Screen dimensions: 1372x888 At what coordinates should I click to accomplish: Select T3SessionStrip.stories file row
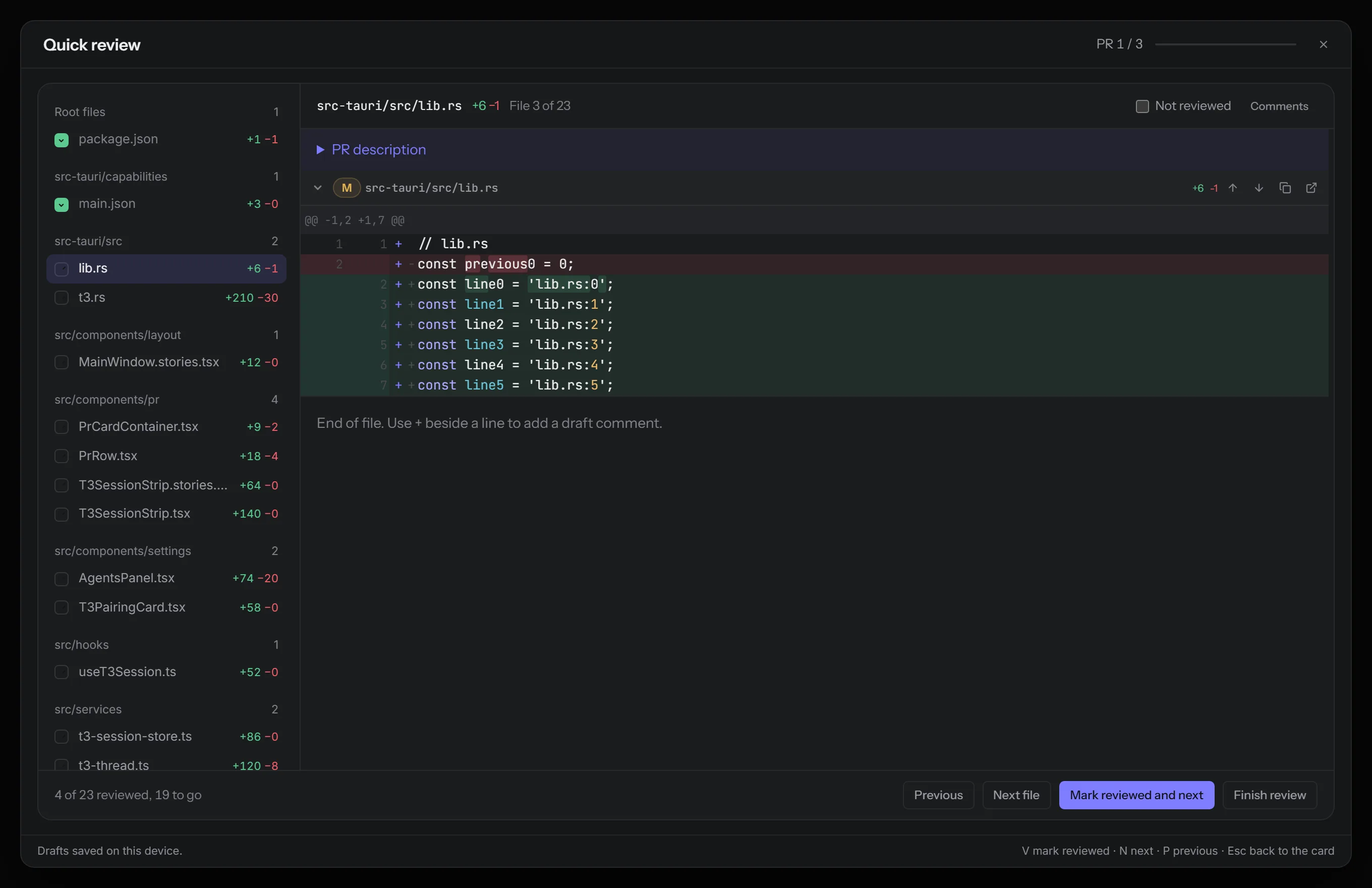tap(166, 485)
